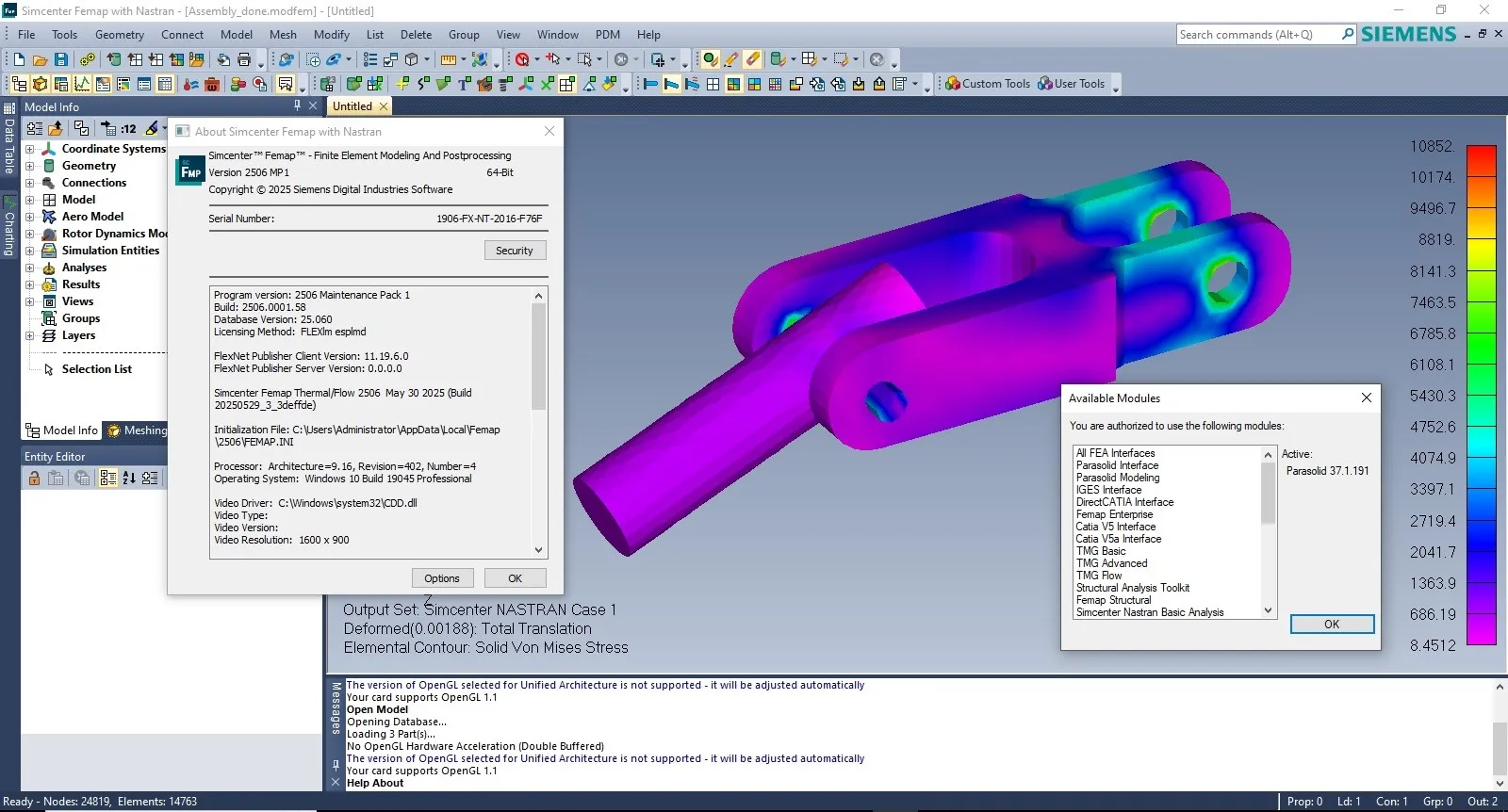The image size is (1508, 812).
Task: Close the Untitled view tab with its X
Action: (383, 106)
